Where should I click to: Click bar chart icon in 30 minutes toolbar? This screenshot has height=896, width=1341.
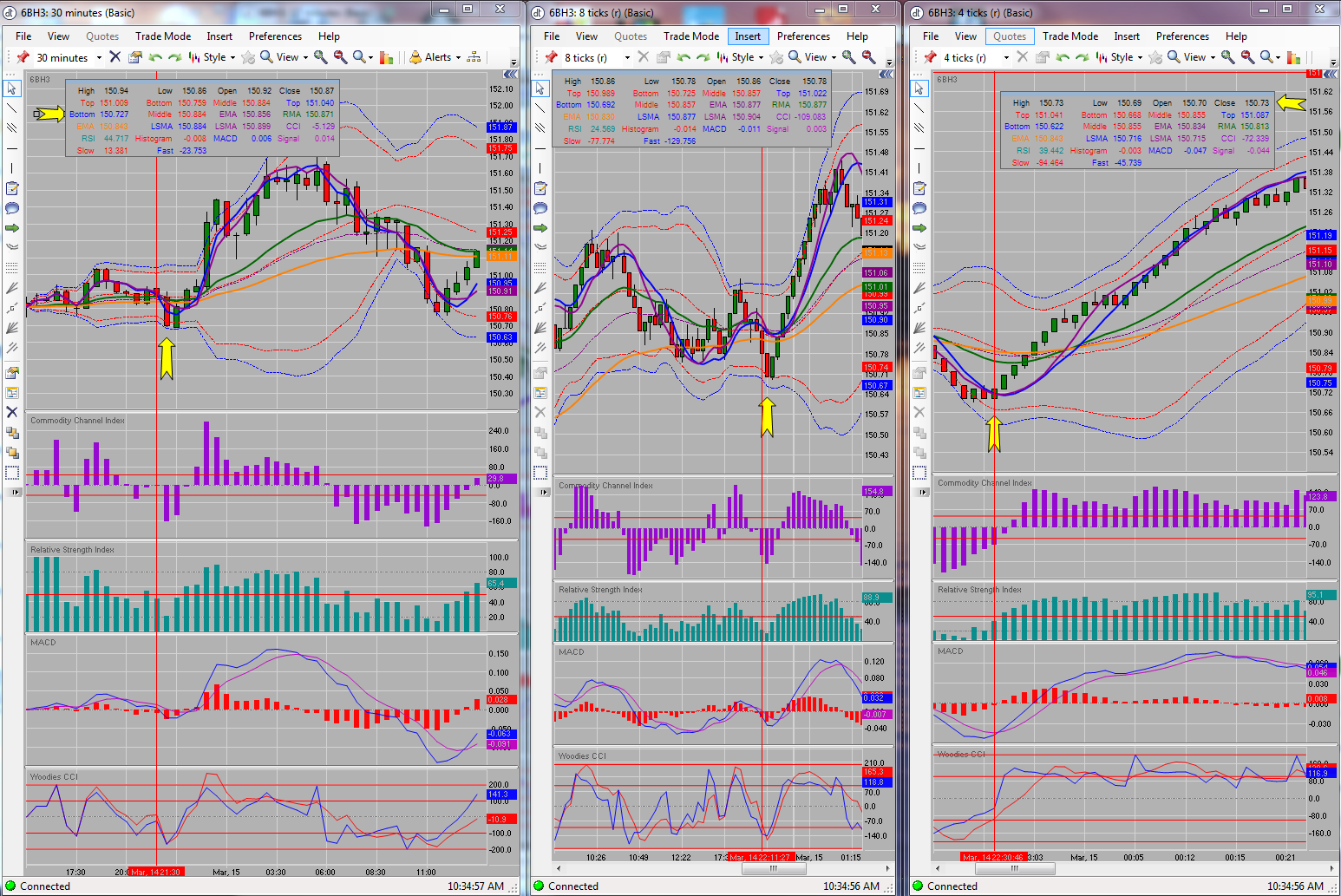(x=387, y=57)
